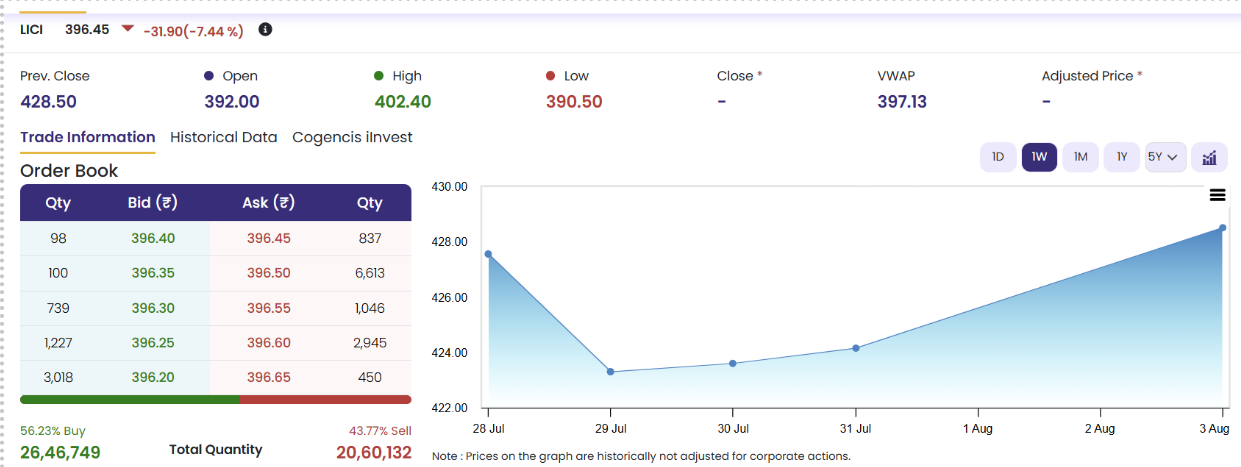Select the 31 Jul data point on chart
The width and height of the screenshot is (1241, 467).
point(856,348)
